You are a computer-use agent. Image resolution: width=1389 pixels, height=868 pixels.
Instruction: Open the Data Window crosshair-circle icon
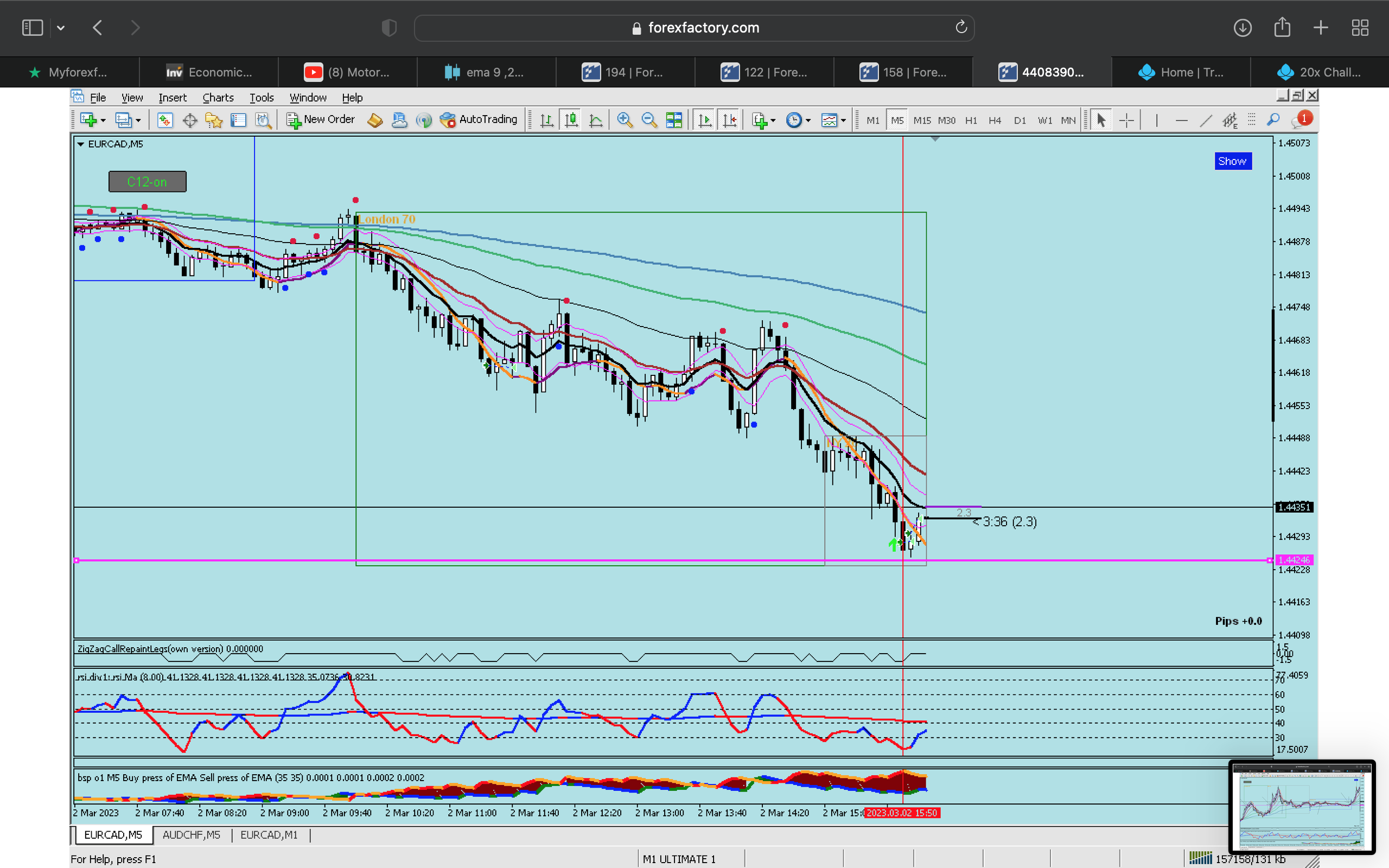pyautogui.click(x=189, y=120)
